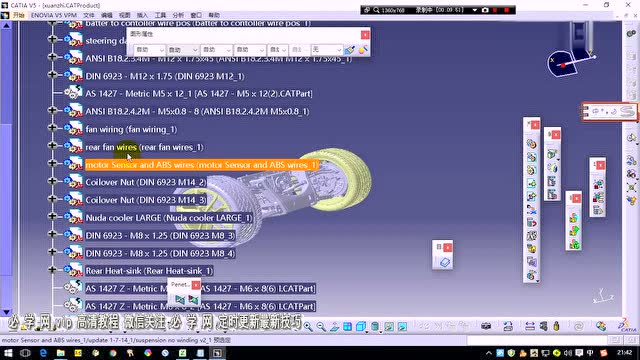The height and width of the screenshot is (360, 640).
Task: Click the CATIA logo icon at bottom right
Action: point(627,325)
